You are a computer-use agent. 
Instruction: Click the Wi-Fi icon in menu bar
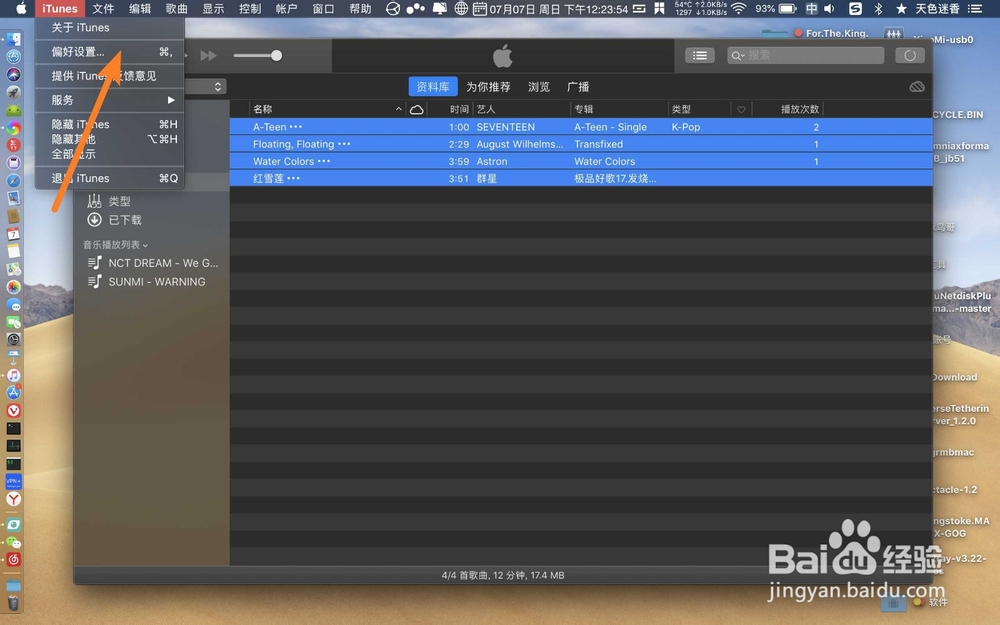coord(739,8)
